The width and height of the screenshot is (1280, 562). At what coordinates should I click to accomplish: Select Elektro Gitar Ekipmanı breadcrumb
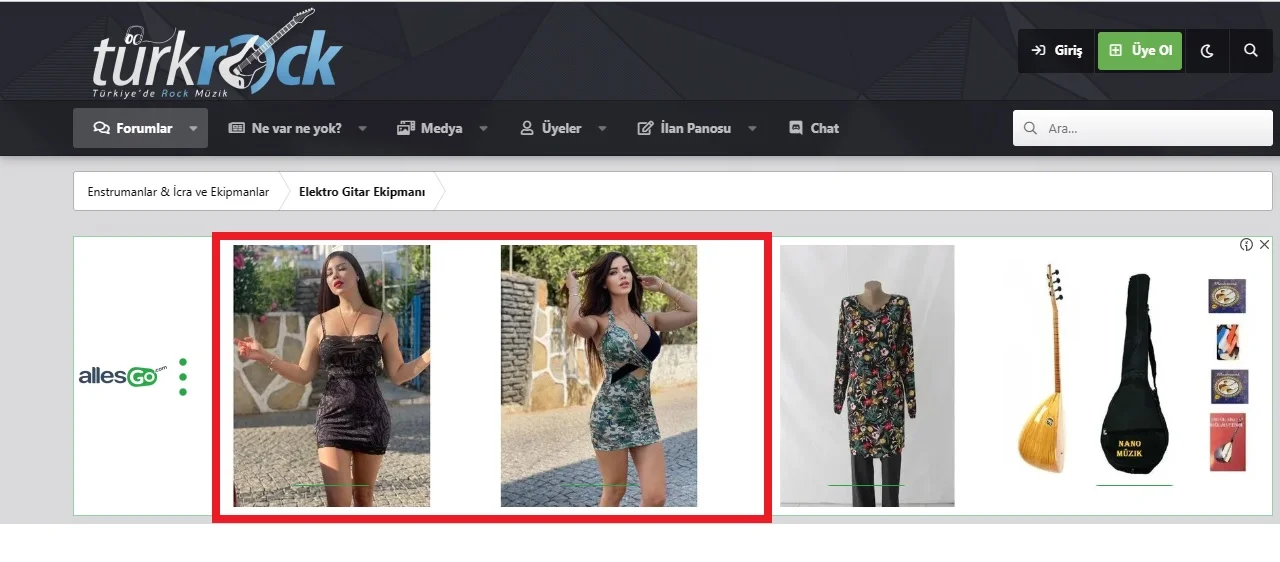pos(362,192)
